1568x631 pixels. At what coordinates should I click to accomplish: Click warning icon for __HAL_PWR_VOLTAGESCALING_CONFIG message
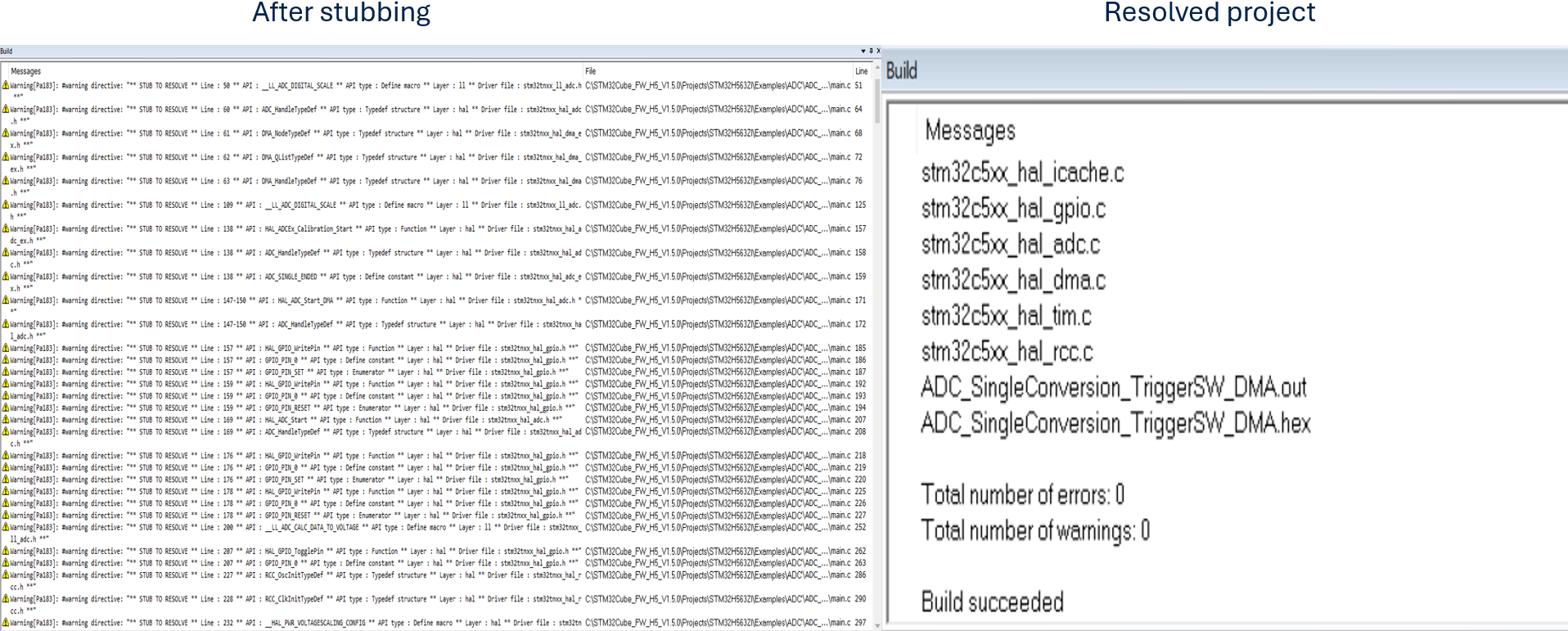pos(6,623)
